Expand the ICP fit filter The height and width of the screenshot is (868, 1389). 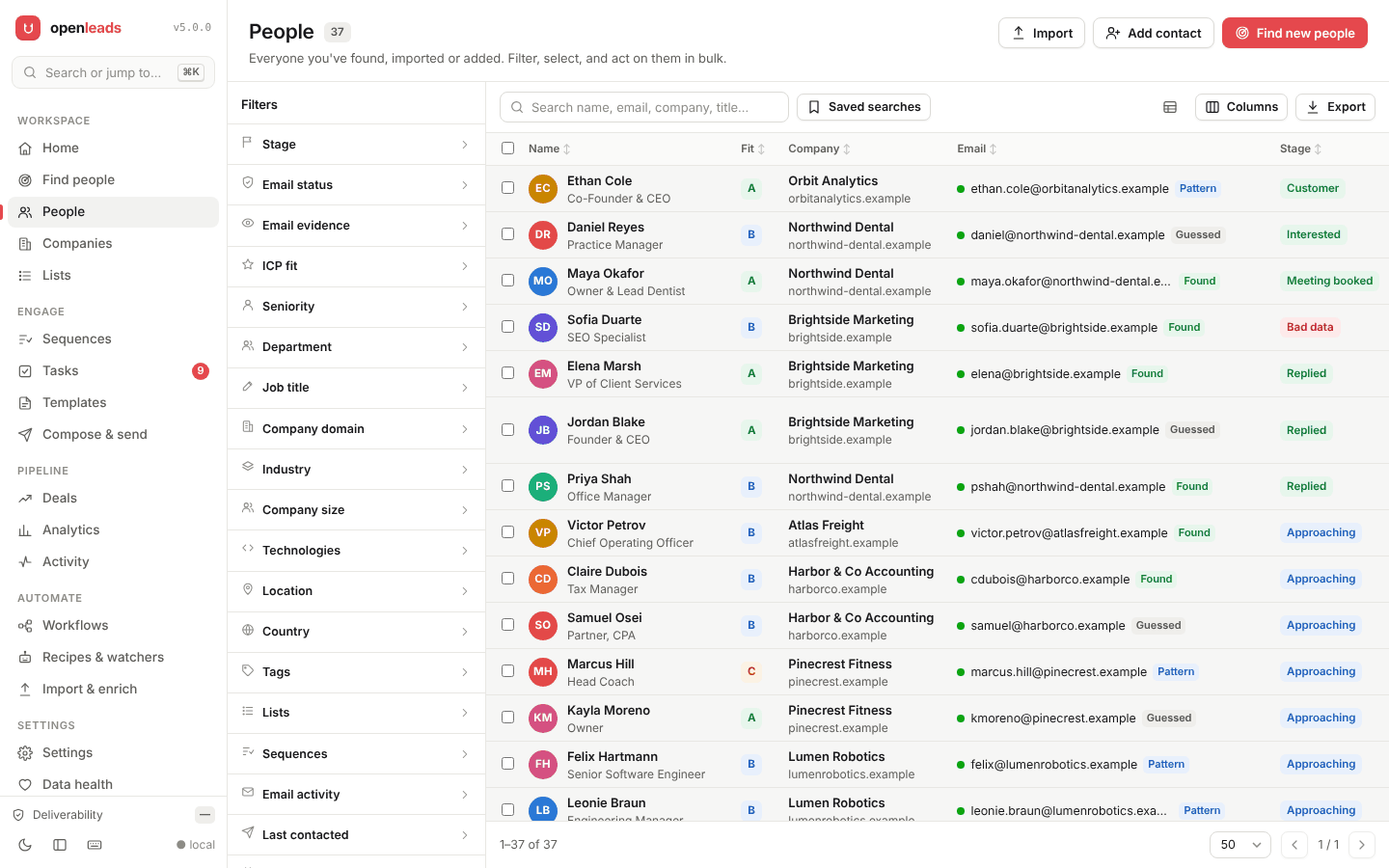coord(356,266)
